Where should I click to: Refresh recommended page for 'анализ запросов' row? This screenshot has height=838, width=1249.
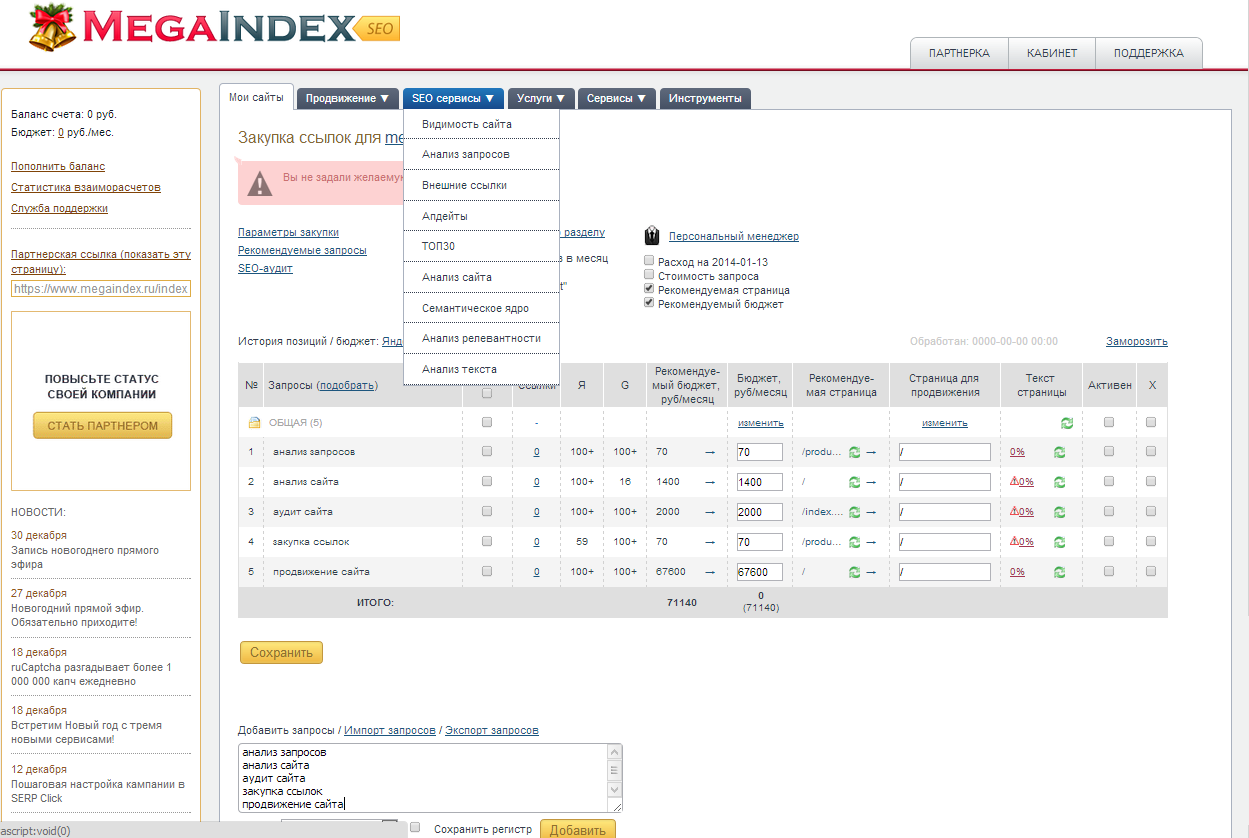tap(855, 452)
